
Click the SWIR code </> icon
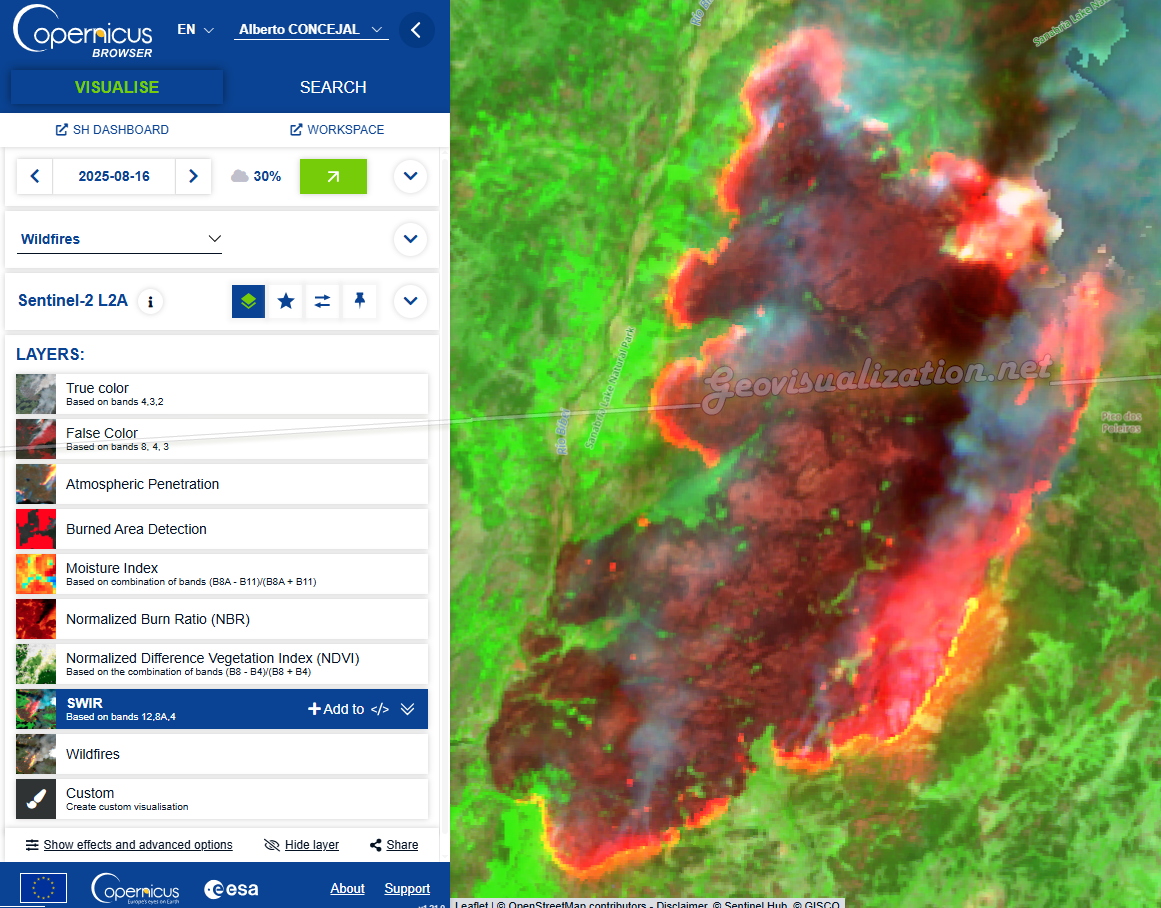coord(379,709)
